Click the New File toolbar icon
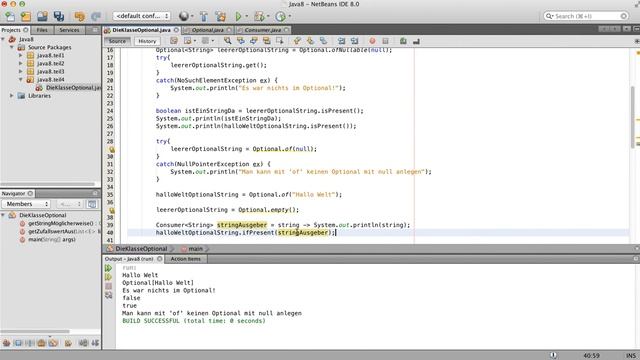The image size is (640, 360). coord(10,16)
